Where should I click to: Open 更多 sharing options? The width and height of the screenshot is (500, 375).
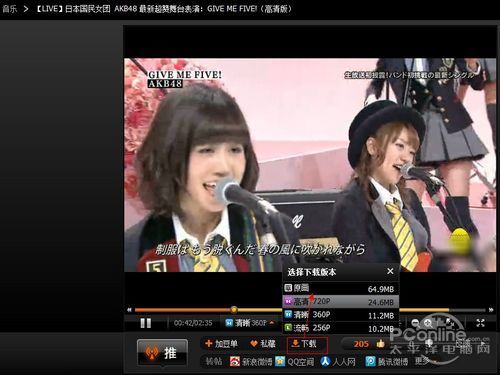click(421, 361)
